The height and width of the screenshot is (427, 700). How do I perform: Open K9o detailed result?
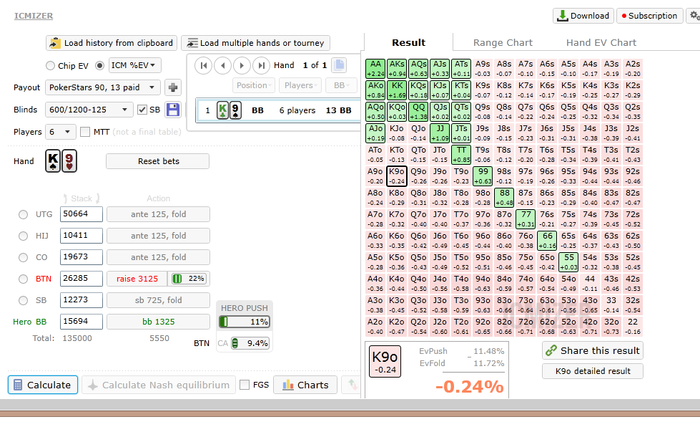pos(593,371)
